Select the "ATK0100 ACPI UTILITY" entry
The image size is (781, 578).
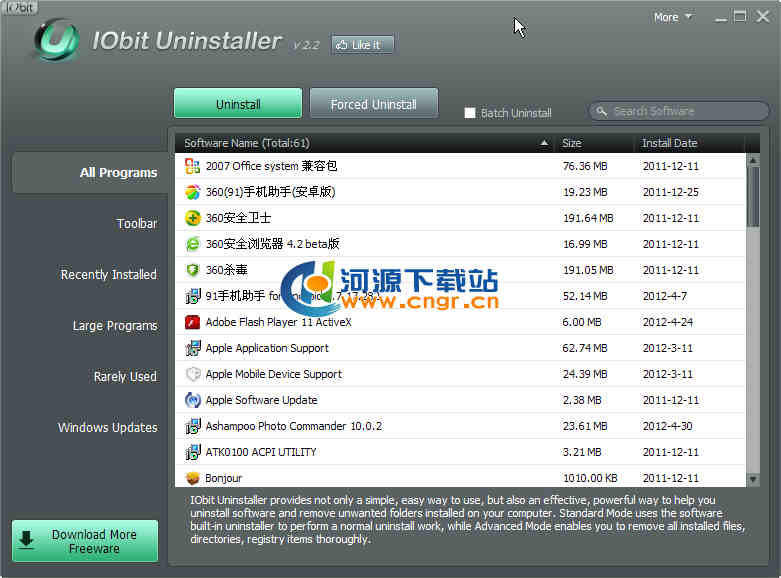[261, 452]
